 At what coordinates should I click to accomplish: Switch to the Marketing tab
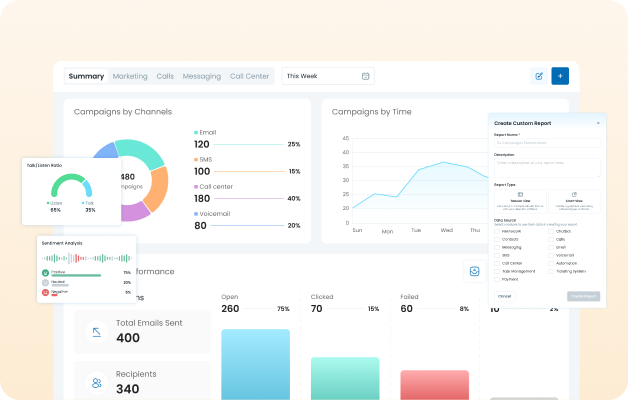click(130, 76)
